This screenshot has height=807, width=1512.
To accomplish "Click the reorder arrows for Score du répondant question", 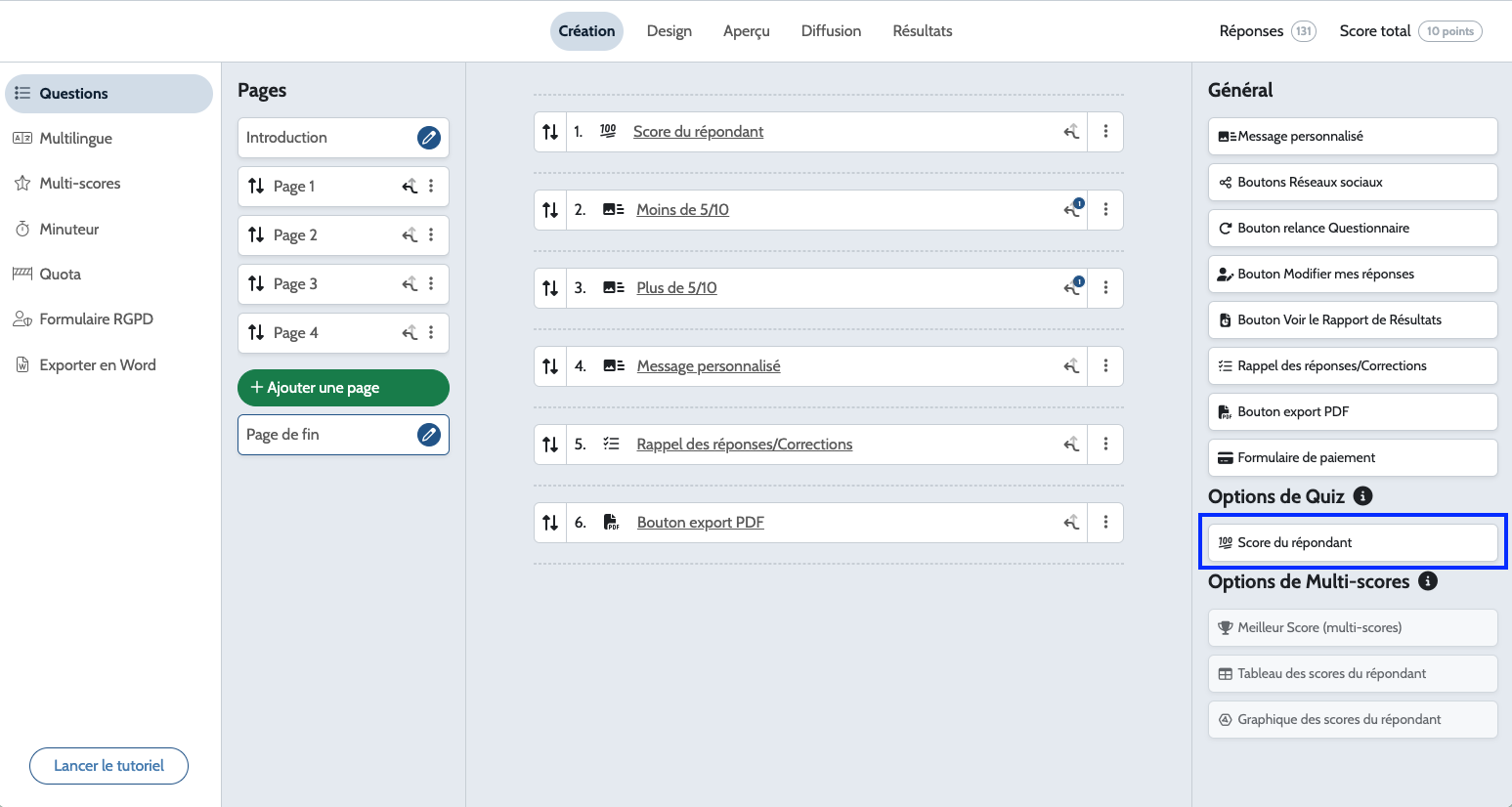I will click(x=550, y=132).
